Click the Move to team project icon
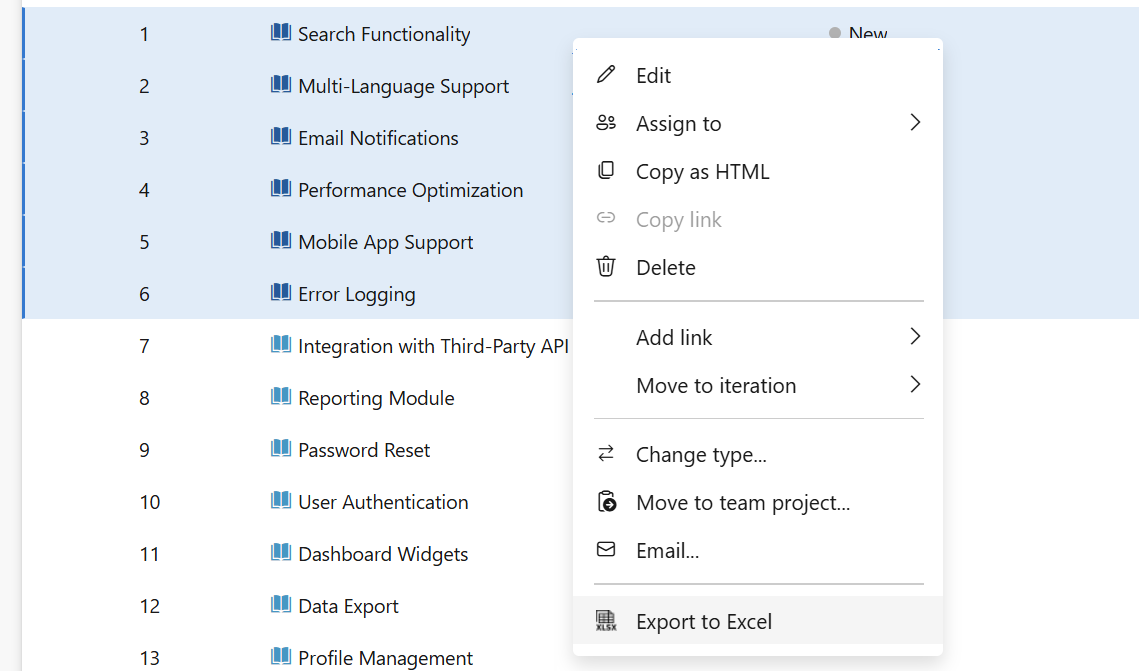The height and width of the screenshot is (671, 1139). click(606, 502)
